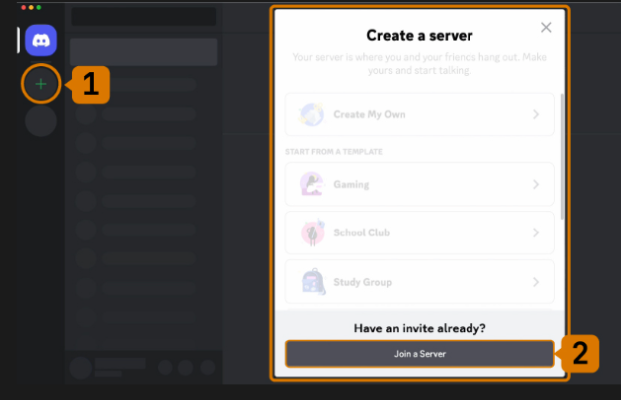Click the 'Create a server' heading
The image size is (621, 400).
click(x=419, y=36)
